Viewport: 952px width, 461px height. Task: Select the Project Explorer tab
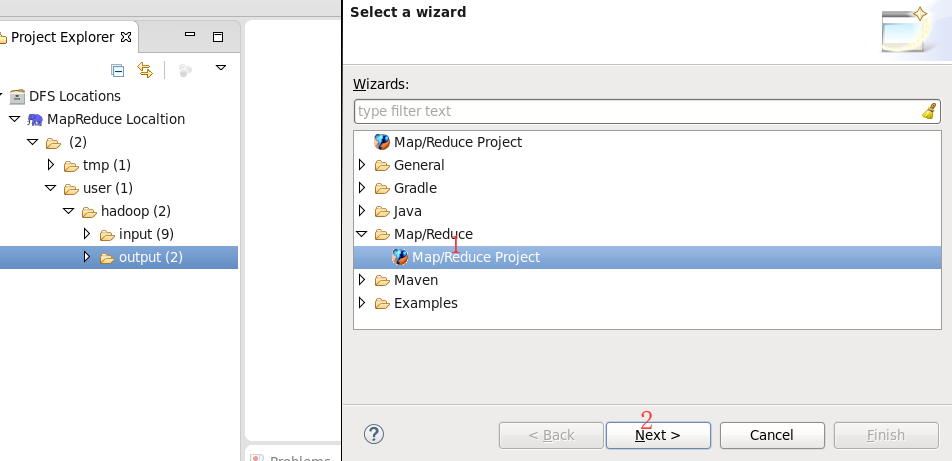(62, 37)
